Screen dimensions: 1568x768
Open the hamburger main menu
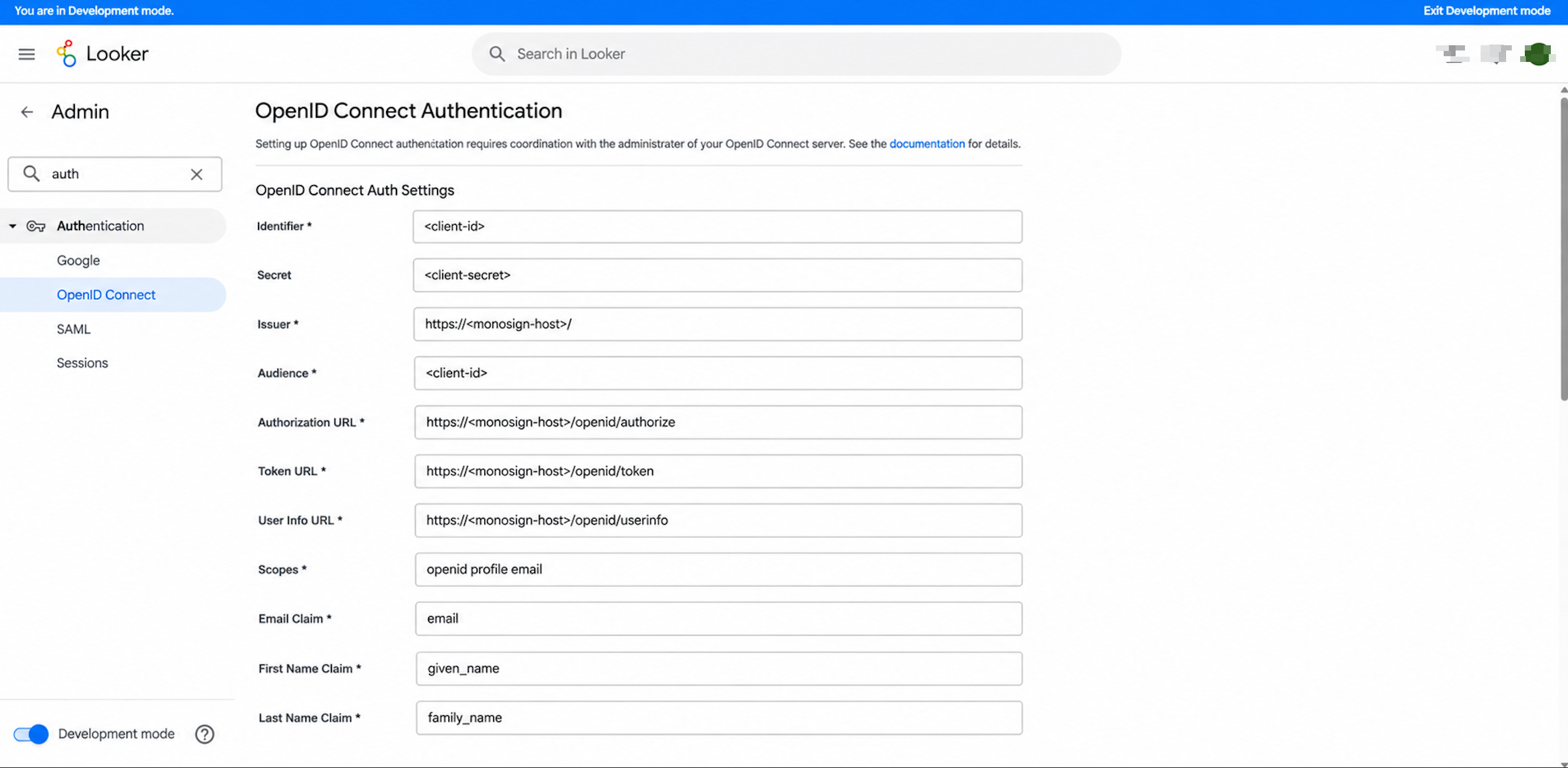tap(26, 54)
